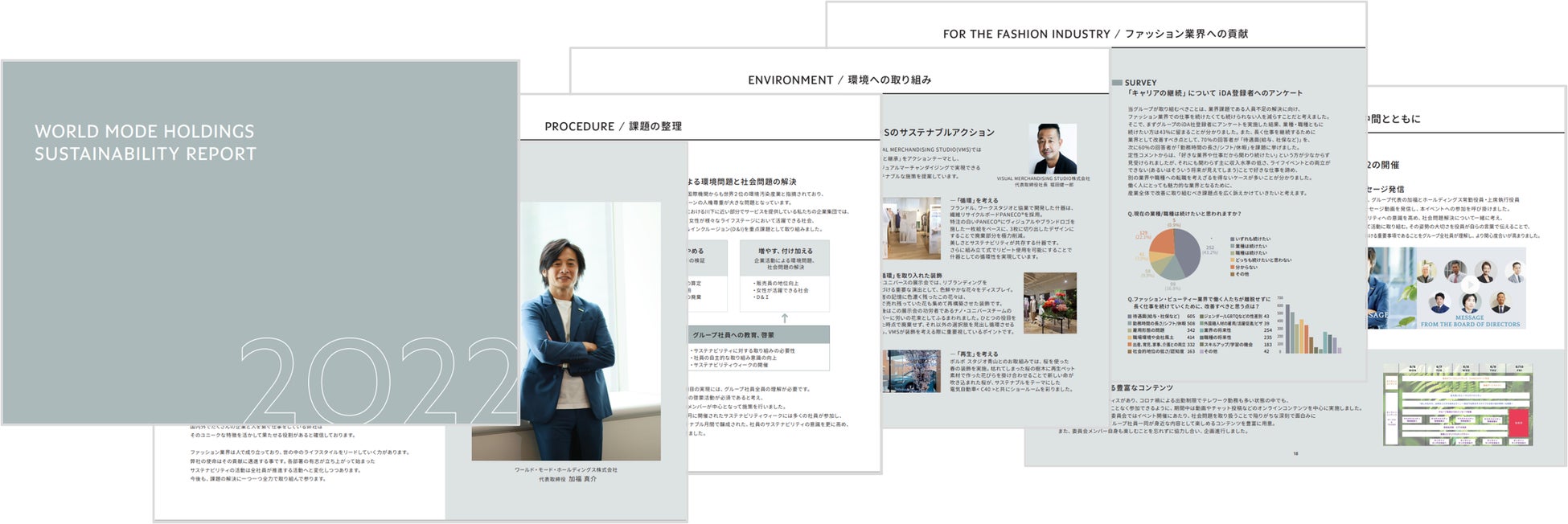Click the 装飾 subheading above the flower paragraph

coord(913,276)
